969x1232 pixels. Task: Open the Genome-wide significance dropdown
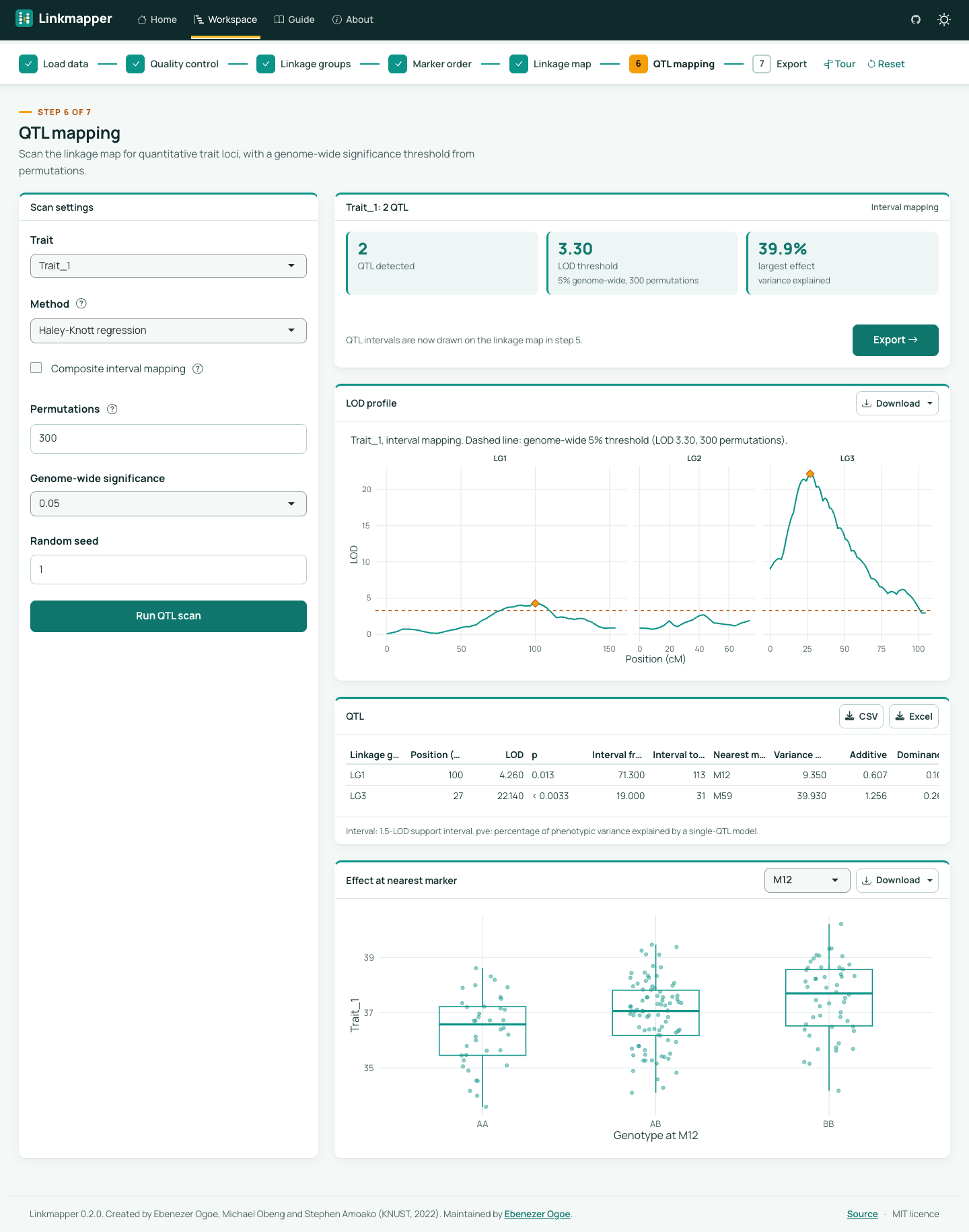coord(168,504)
